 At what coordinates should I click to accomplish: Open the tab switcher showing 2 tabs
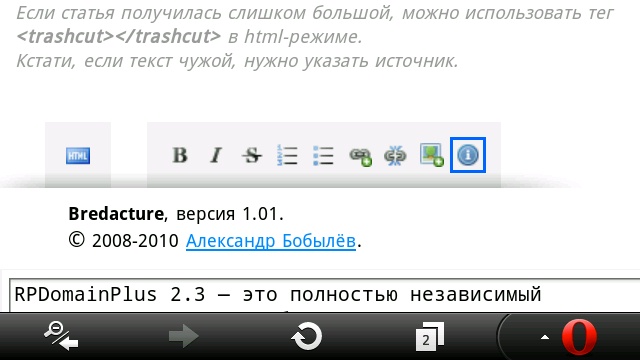click(429, 336)
